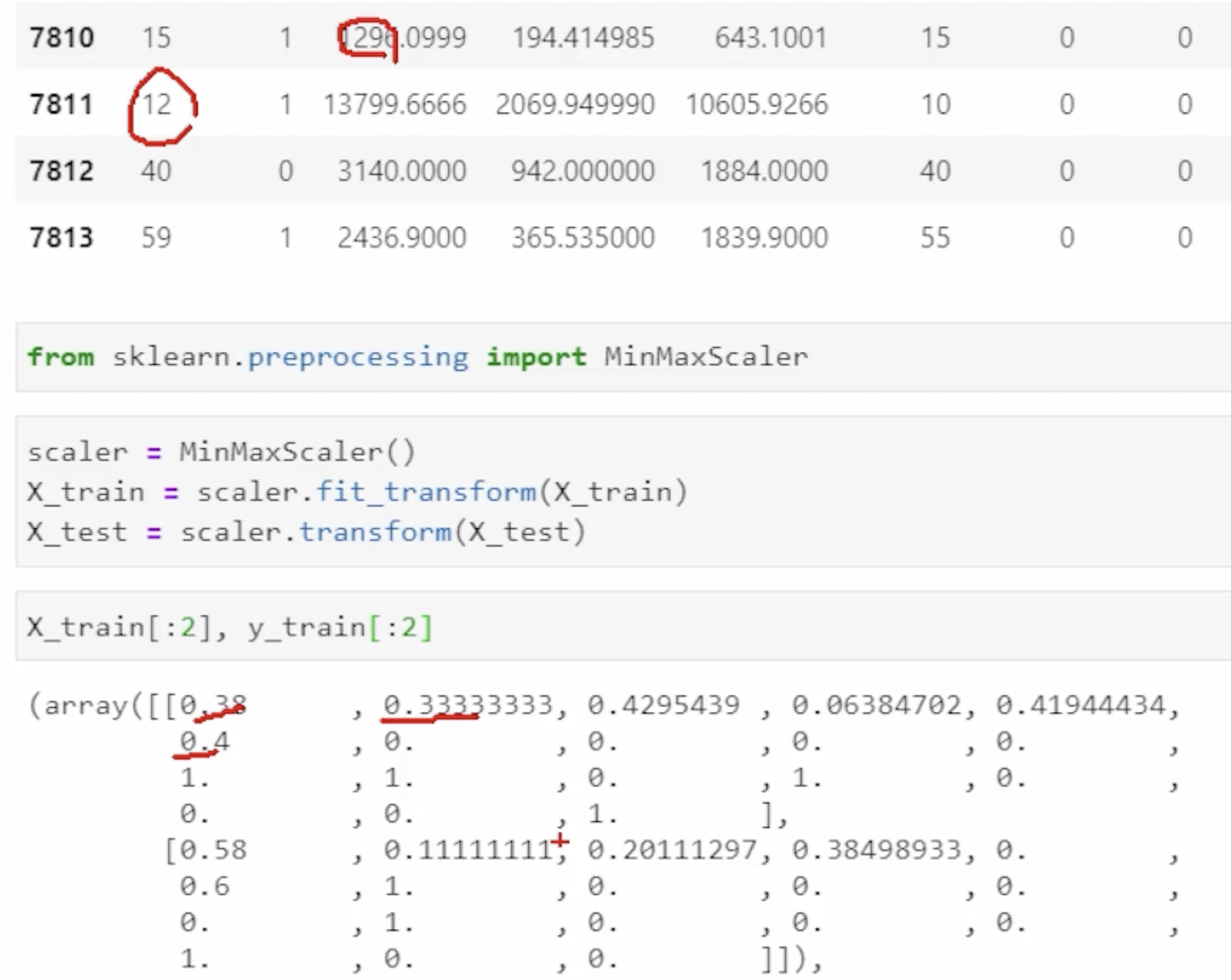Click the circled value 12 in row 7811
The height and width of the screenshot is (980, 1231).
pos(157,104)
